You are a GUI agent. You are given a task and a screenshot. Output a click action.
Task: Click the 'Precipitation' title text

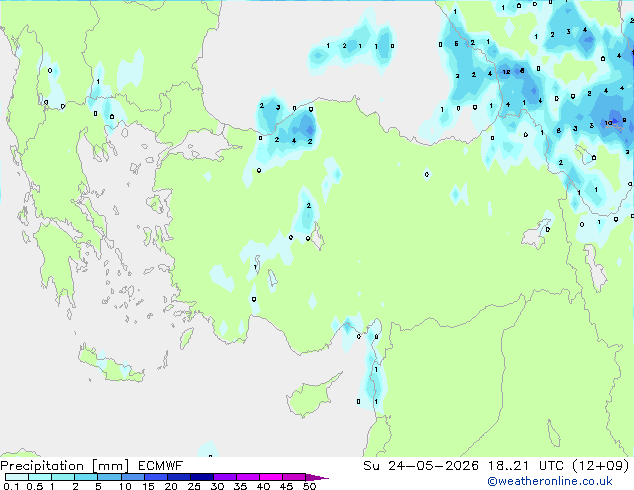coord(42,466)
